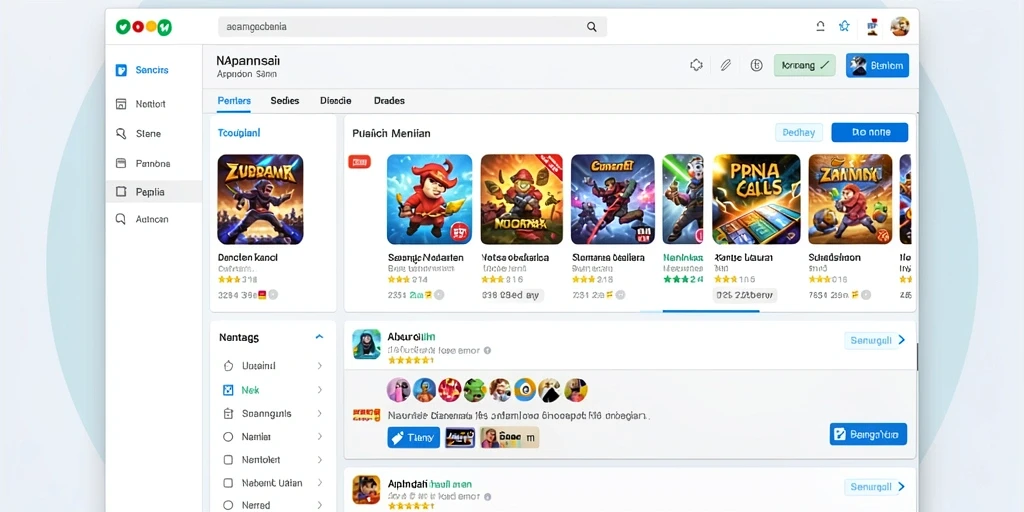This screenshot has width=1024, height=512.
Task: Click the search magnifier icon in the search bar
Action: (592, 27)
